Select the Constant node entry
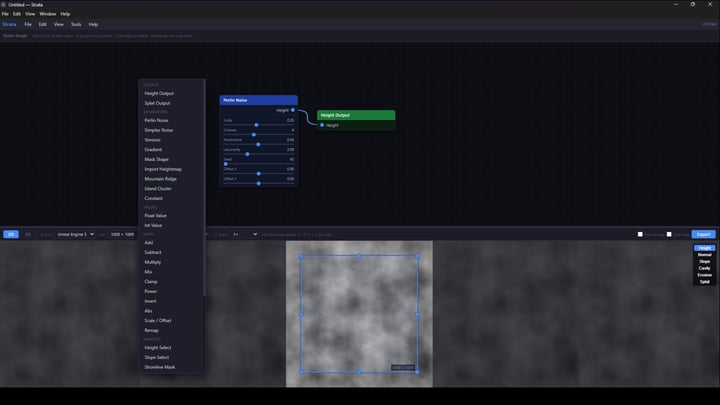This screenshot has height=405, width=720. (x=171, y=198)
